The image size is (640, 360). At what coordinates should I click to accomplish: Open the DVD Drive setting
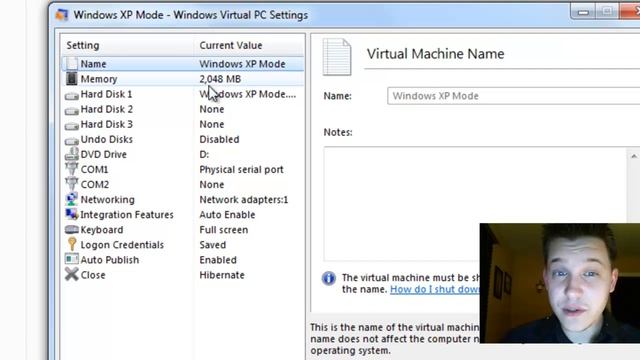pos(104,155)
